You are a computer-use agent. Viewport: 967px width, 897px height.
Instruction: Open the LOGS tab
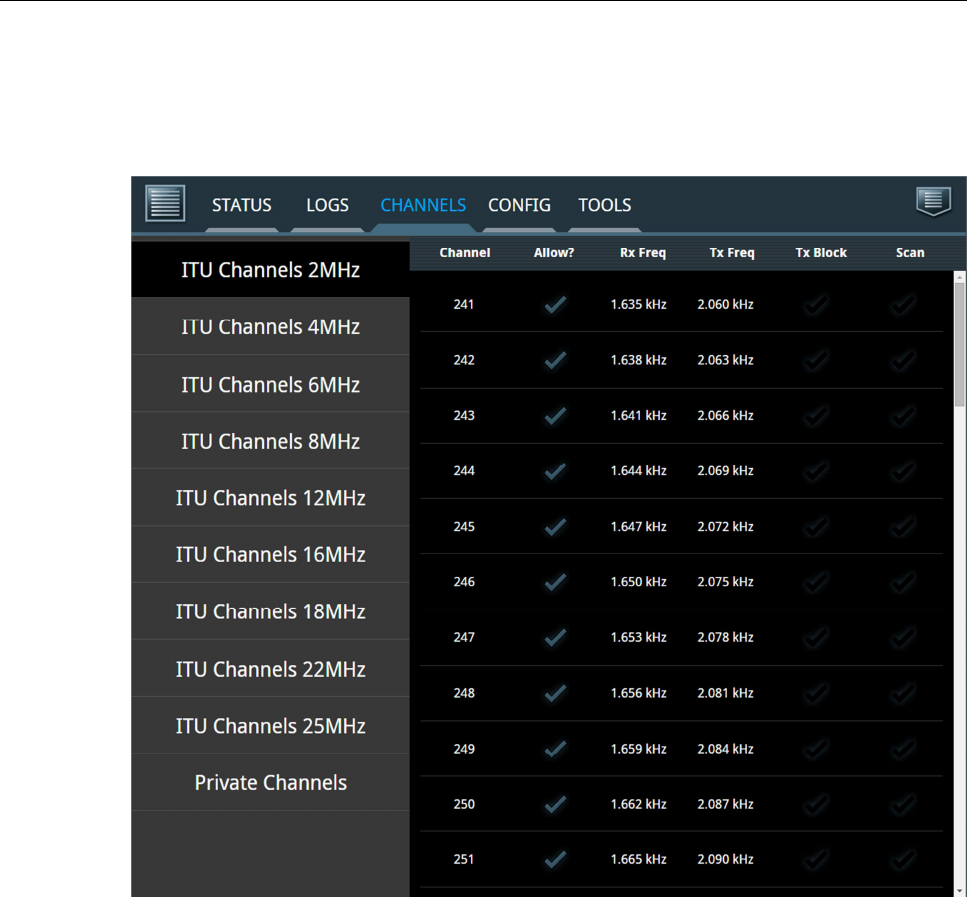pos(327,205)
